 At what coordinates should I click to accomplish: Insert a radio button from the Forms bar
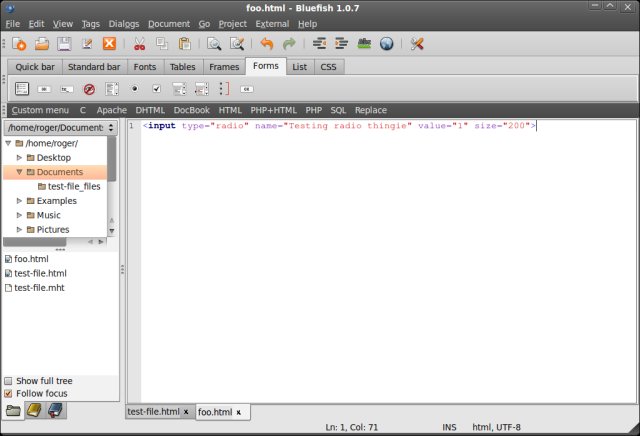134,89
